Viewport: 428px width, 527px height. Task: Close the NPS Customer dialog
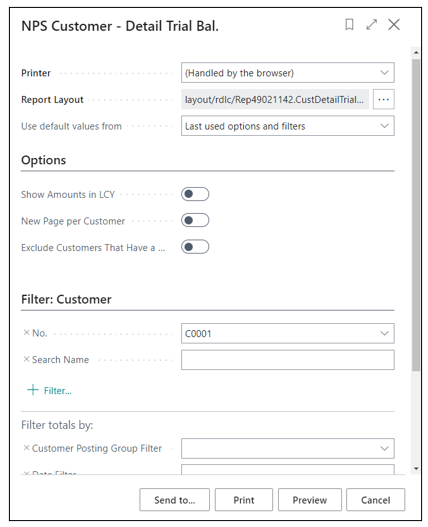click(394, 25)
